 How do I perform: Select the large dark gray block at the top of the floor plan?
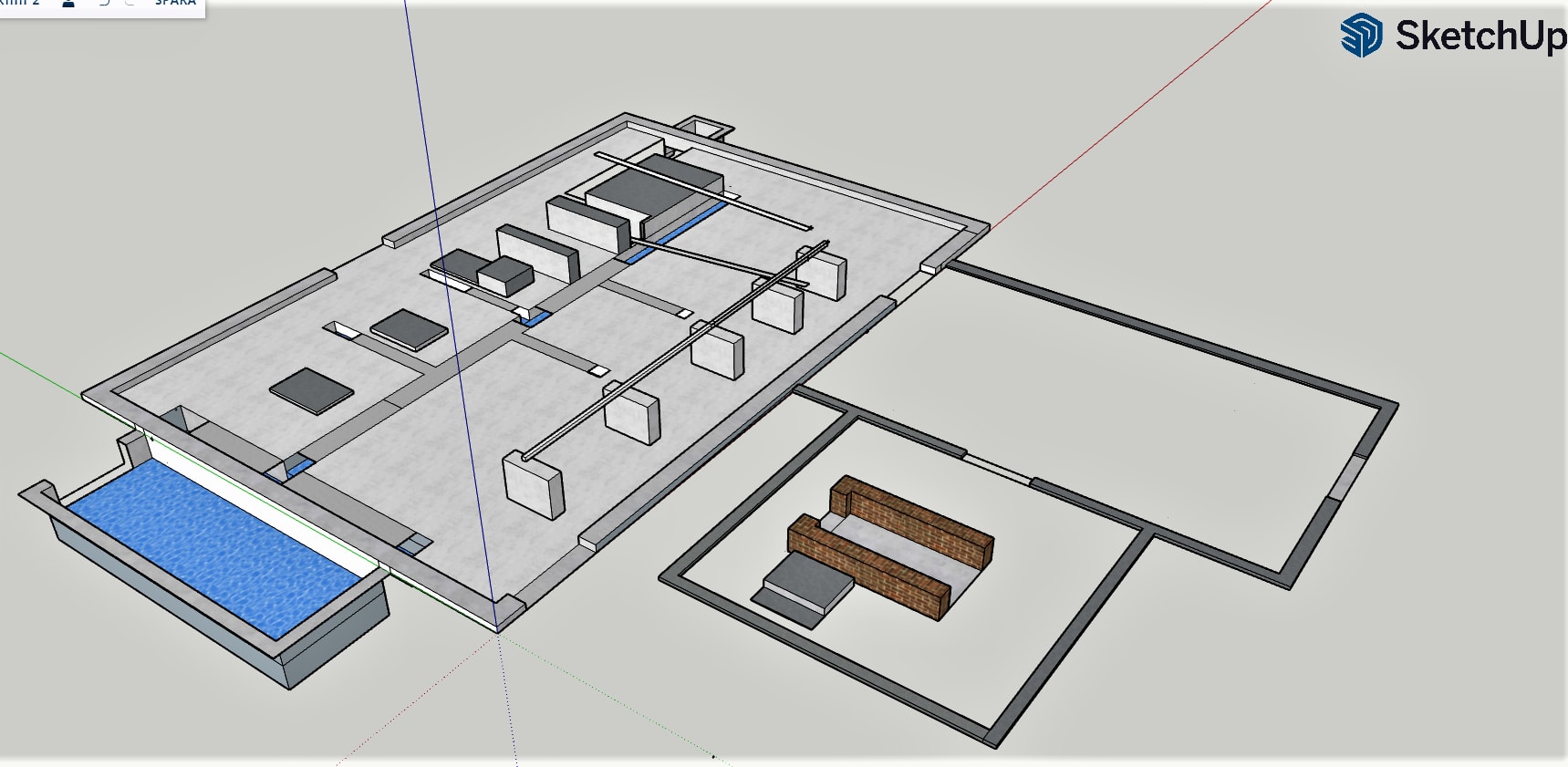(x=653, y=188)
